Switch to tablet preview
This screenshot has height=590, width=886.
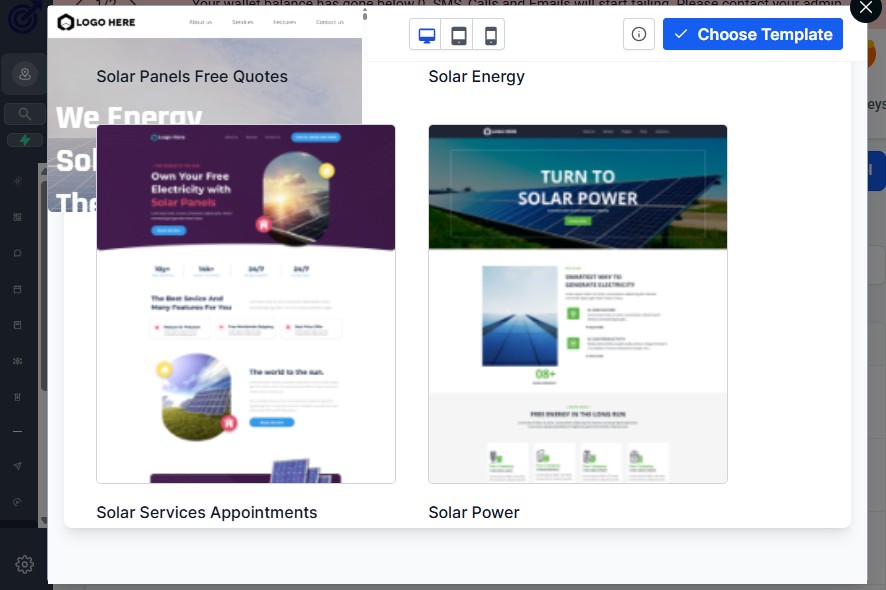pos(458,34)
